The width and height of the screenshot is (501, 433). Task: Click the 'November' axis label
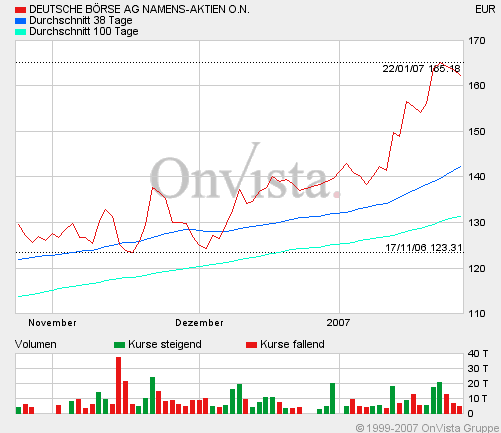(52, 323)
